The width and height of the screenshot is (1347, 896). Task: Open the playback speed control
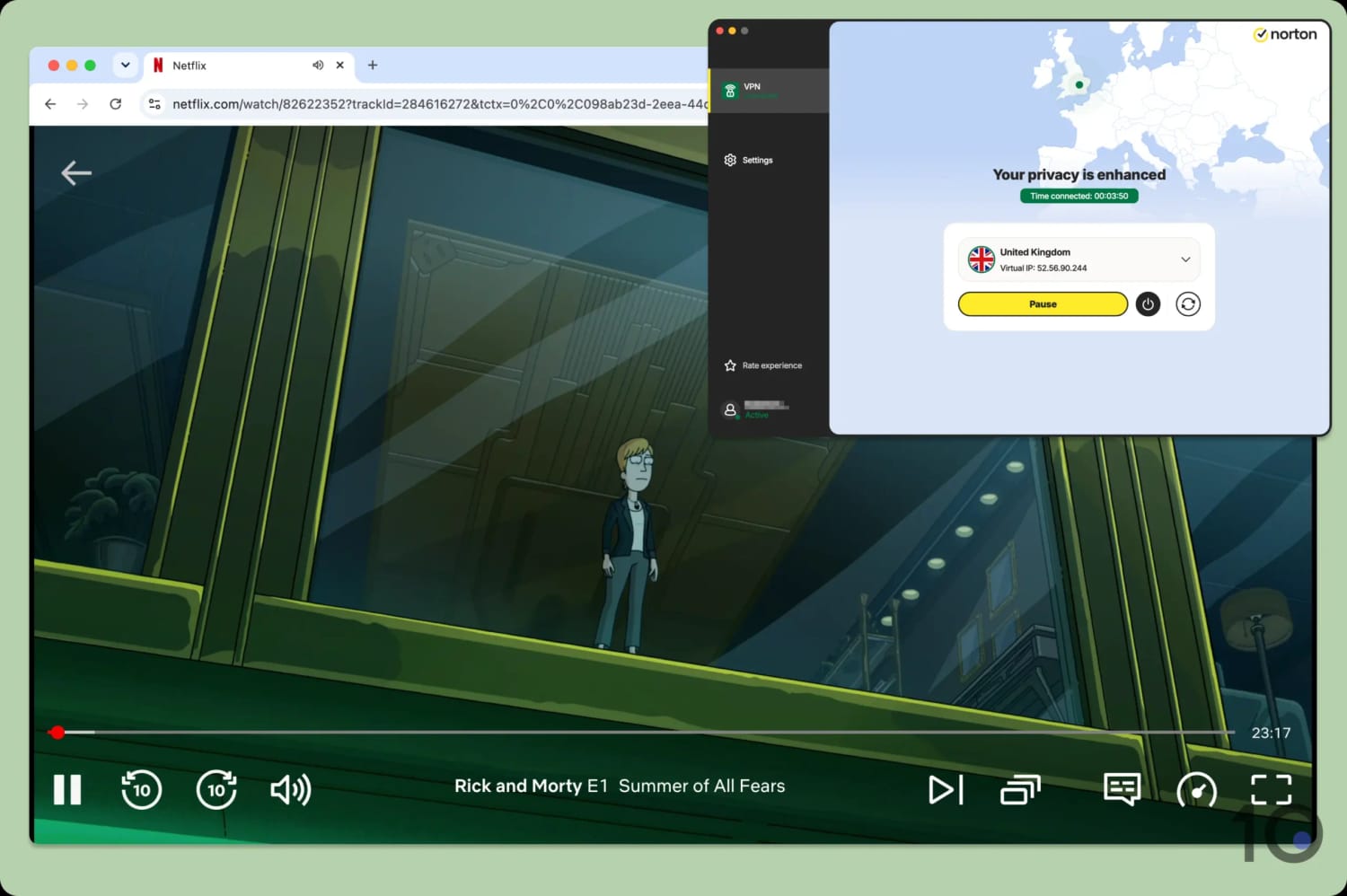tap(1196, 791)
